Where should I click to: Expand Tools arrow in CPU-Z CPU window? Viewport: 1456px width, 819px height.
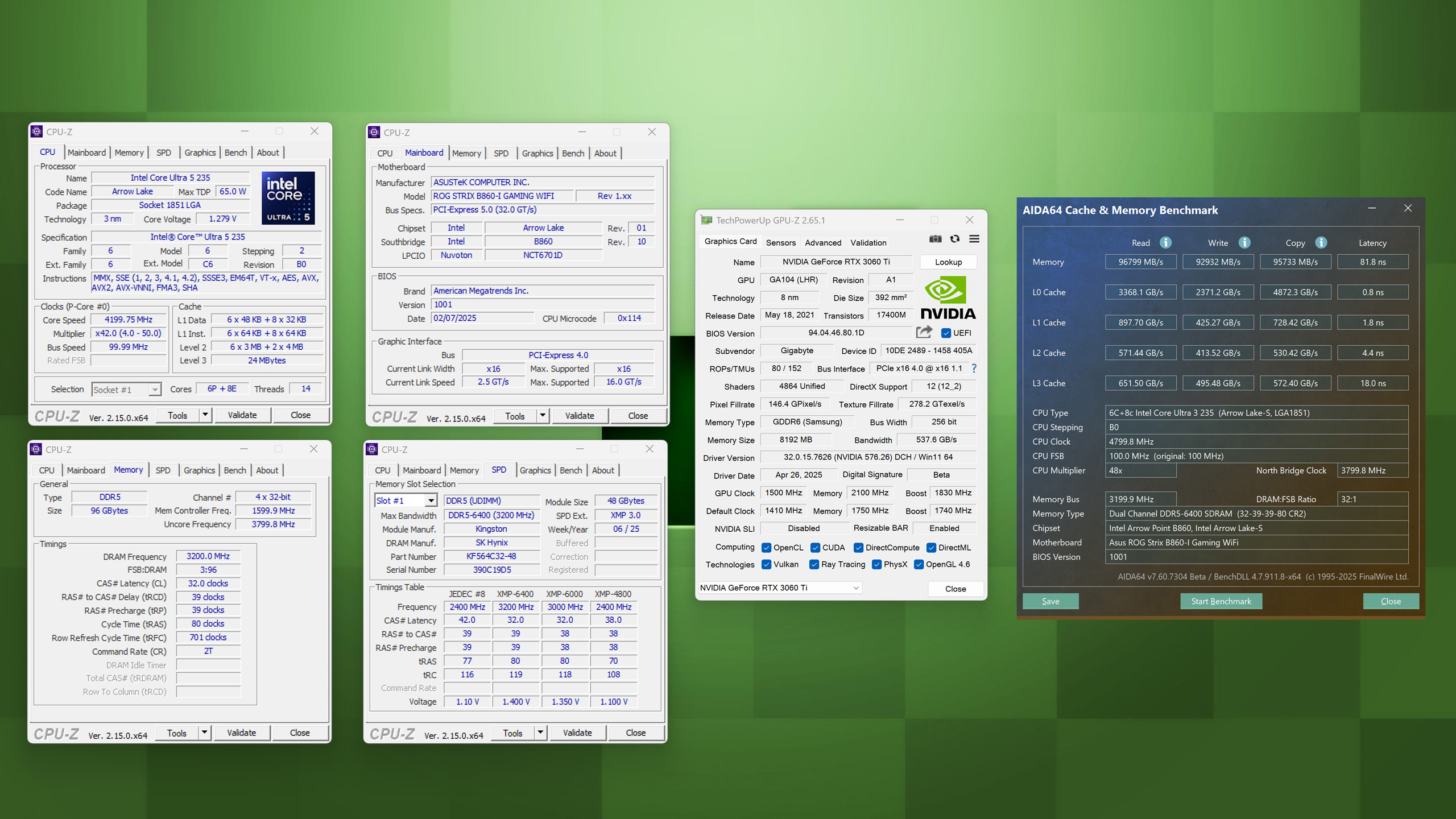point(205,415)
